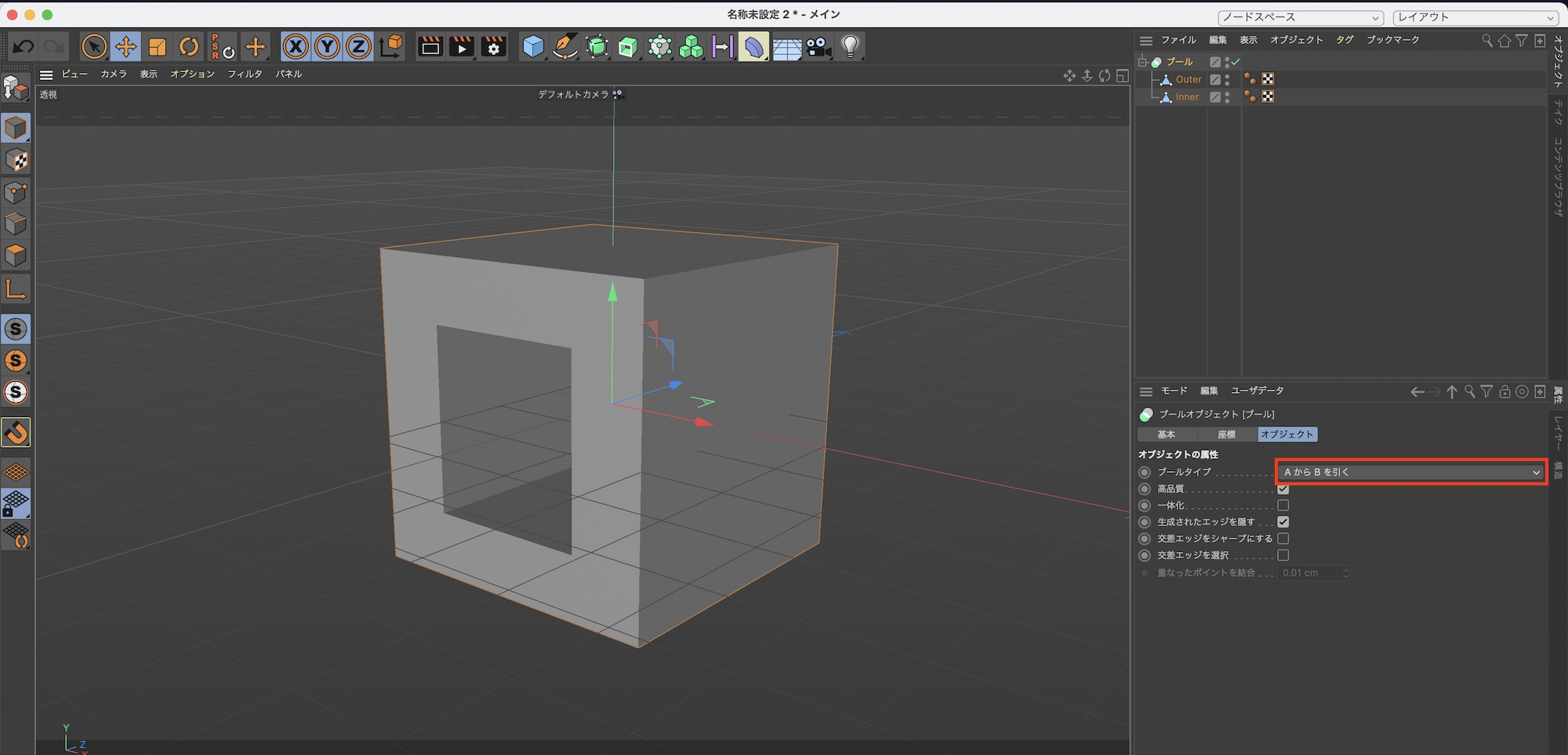Click the blue Cube primitive icon
The height and width of the screenshot is (755, 1568).
point(533,47)
